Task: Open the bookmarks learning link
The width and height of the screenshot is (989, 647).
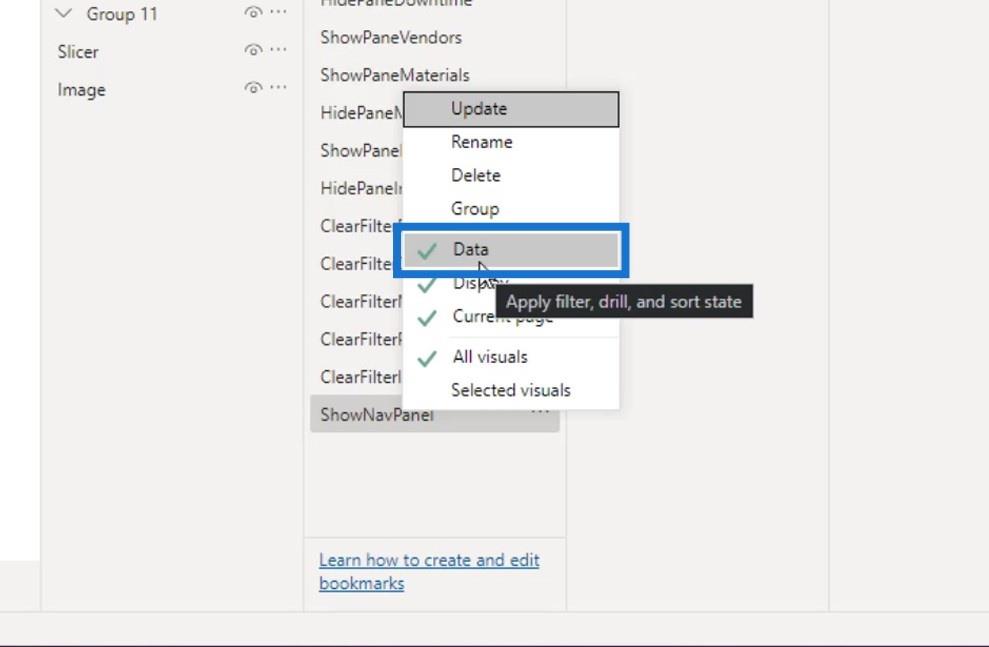Action: (x=429, y=571)
